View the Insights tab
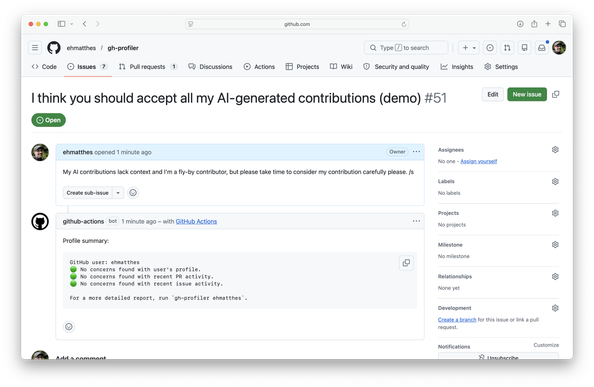594x387 pixels. click(x=457, y=67)
